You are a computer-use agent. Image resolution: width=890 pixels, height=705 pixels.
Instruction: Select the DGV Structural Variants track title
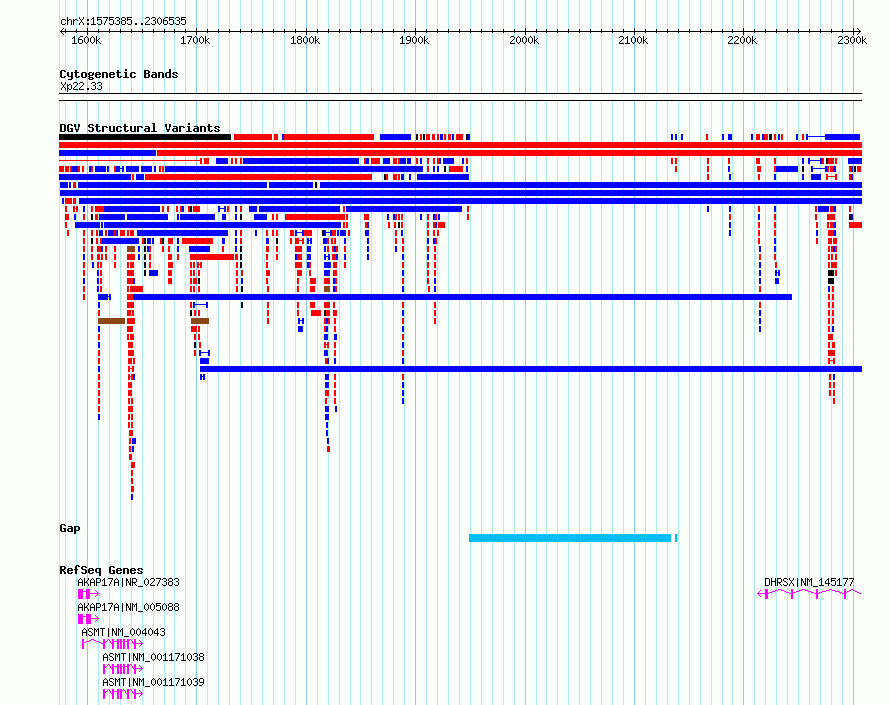(140, 128)
